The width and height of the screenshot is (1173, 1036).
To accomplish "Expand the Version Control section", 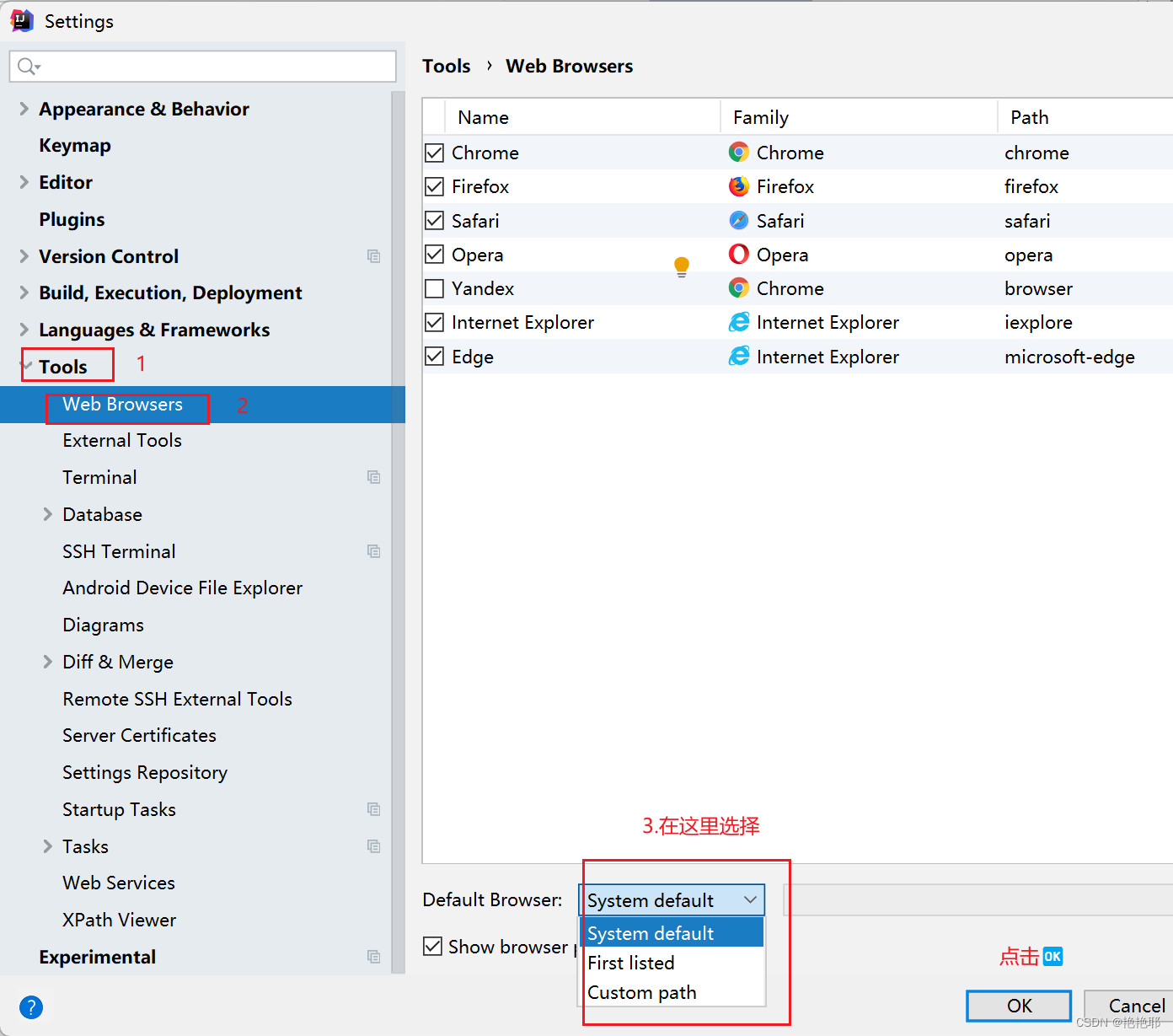I will click(24, 256).
